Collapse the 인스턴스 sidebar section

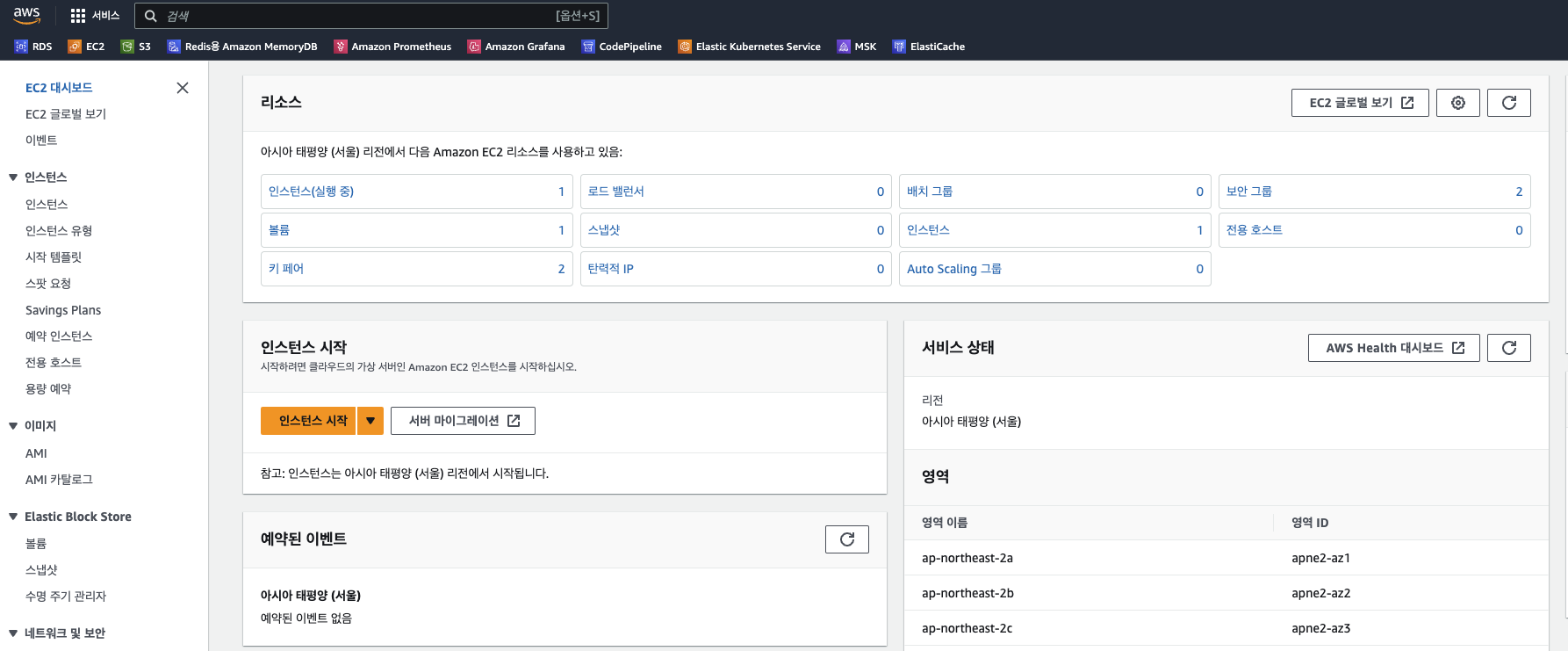coord(13,177)
